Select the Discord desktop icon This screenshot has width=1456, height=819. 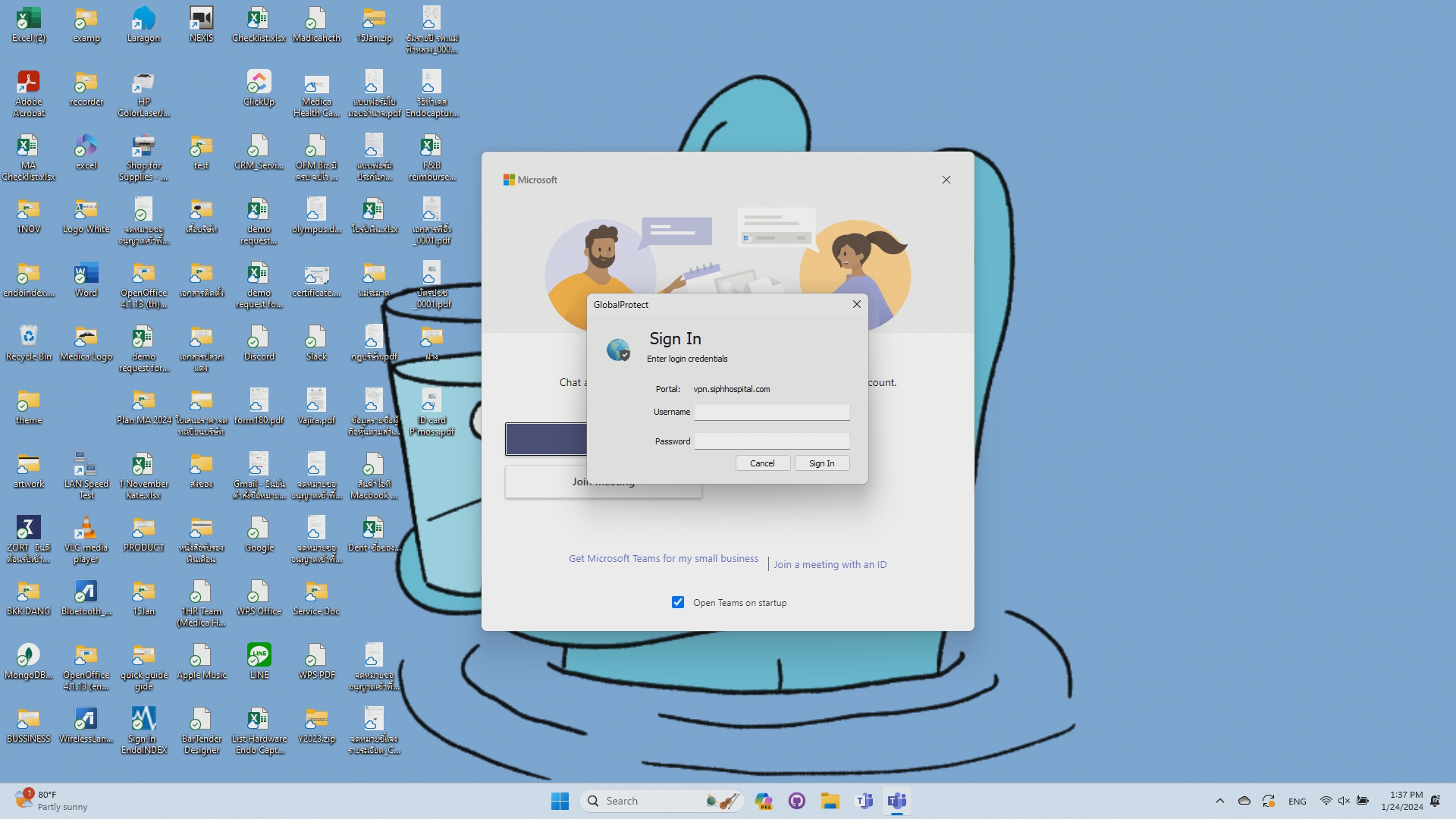259,344
